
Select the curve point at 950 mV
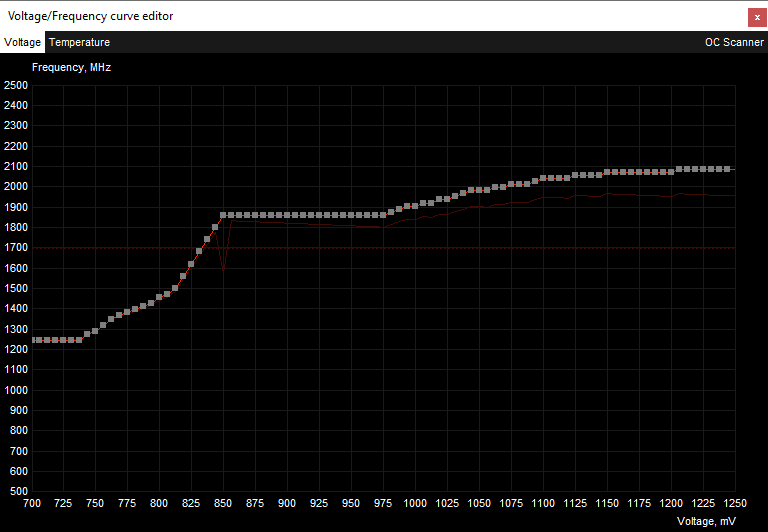[x=351, y=215]
